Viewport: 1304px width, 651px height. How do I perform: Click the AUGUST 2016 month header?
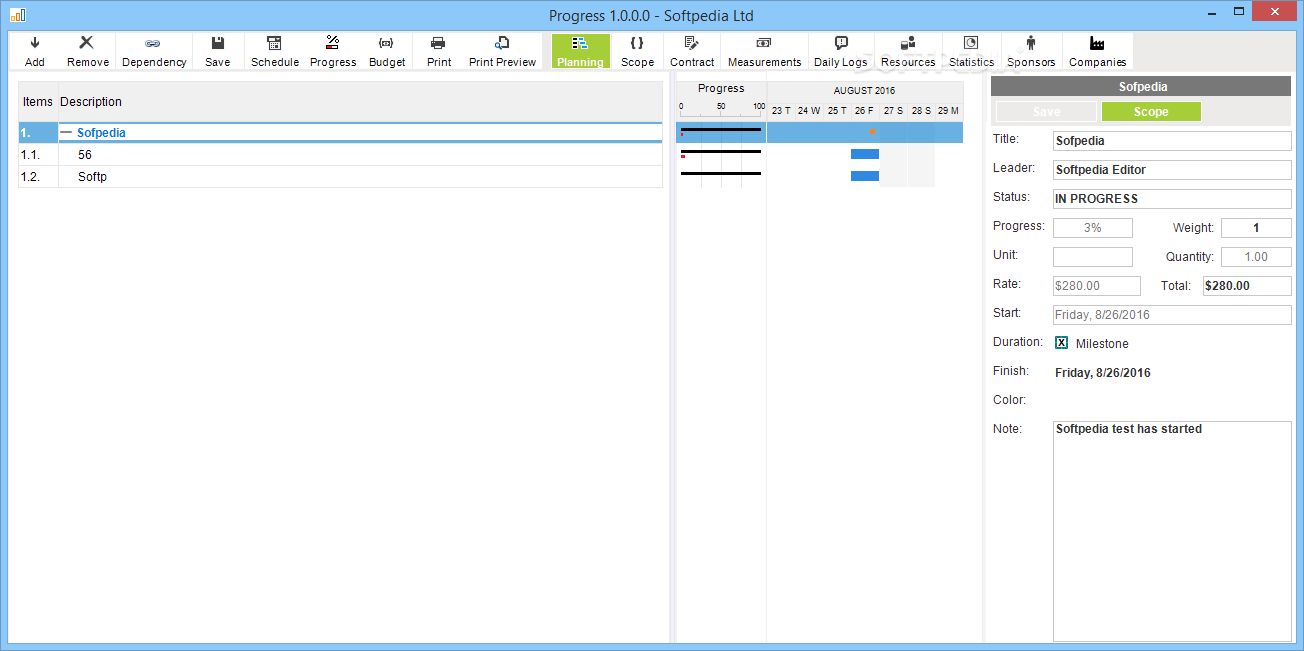coord(864,90)
